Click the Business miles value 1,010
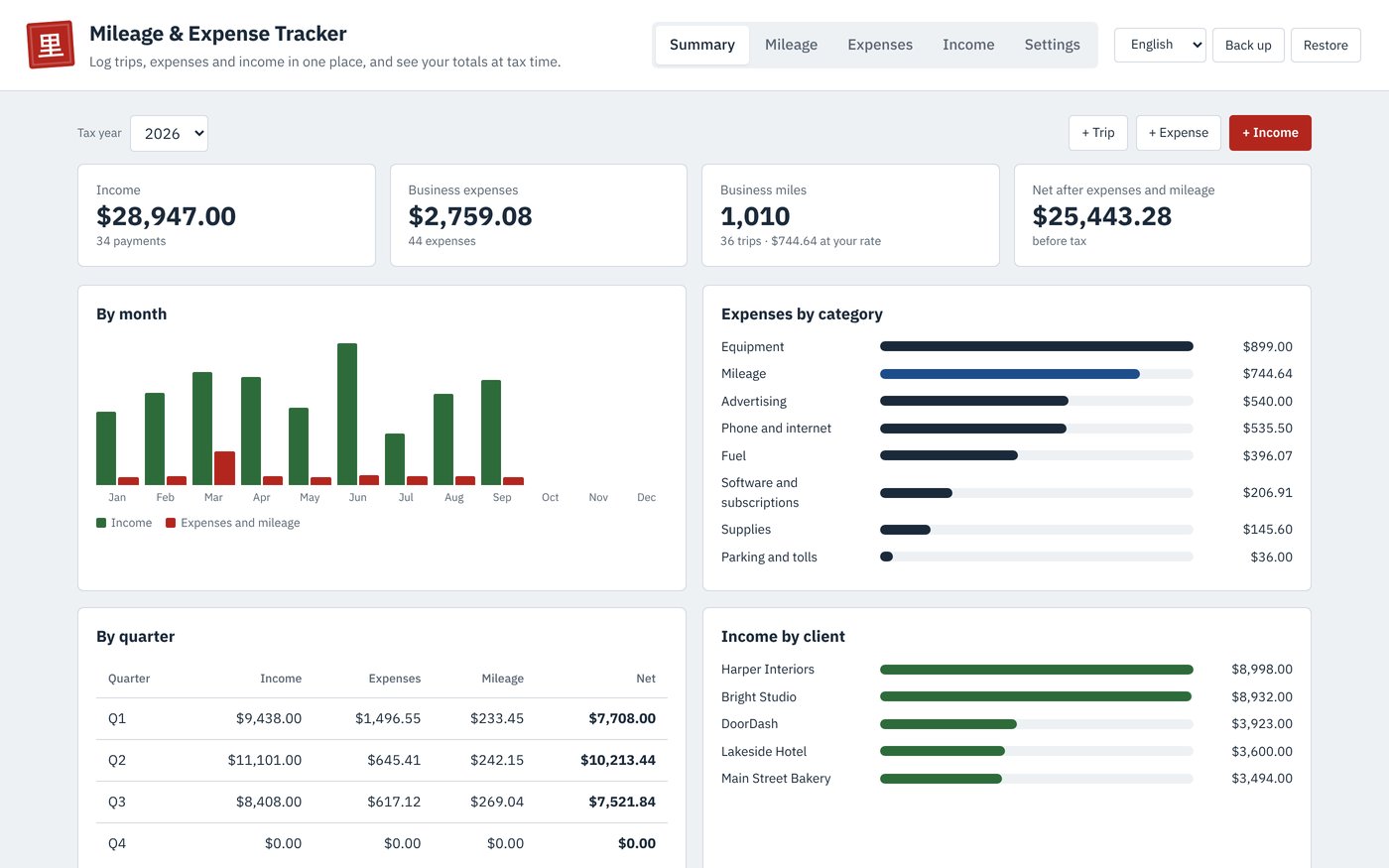Screen dimensions: 1389x868 (x=755, y=216)
